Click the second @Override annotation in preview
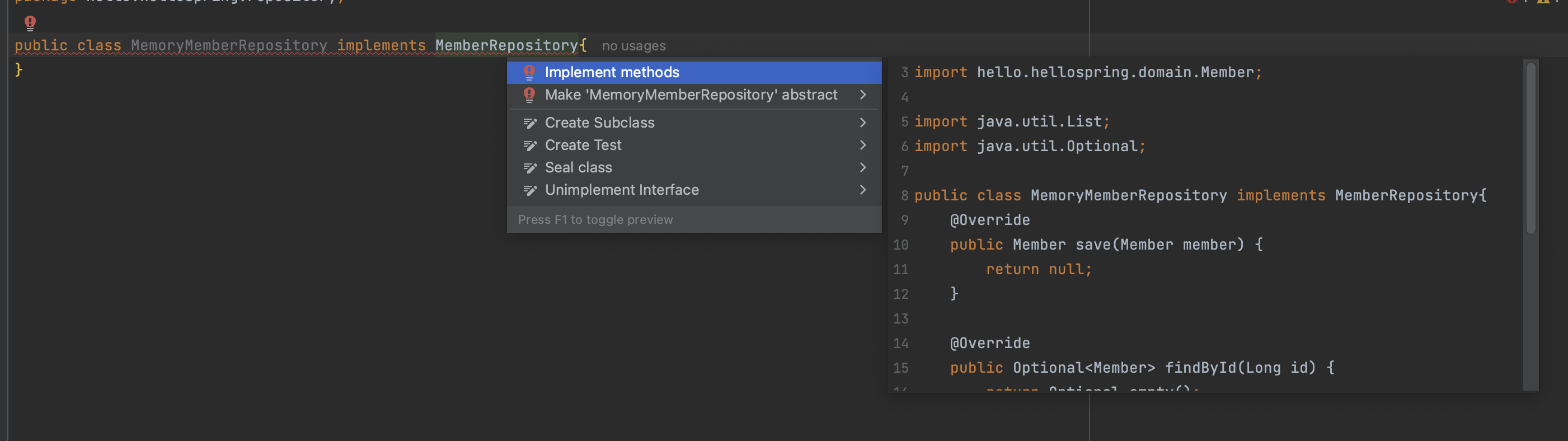The image size is (1568, 441). pyautogui.click(x=990, y=344)
